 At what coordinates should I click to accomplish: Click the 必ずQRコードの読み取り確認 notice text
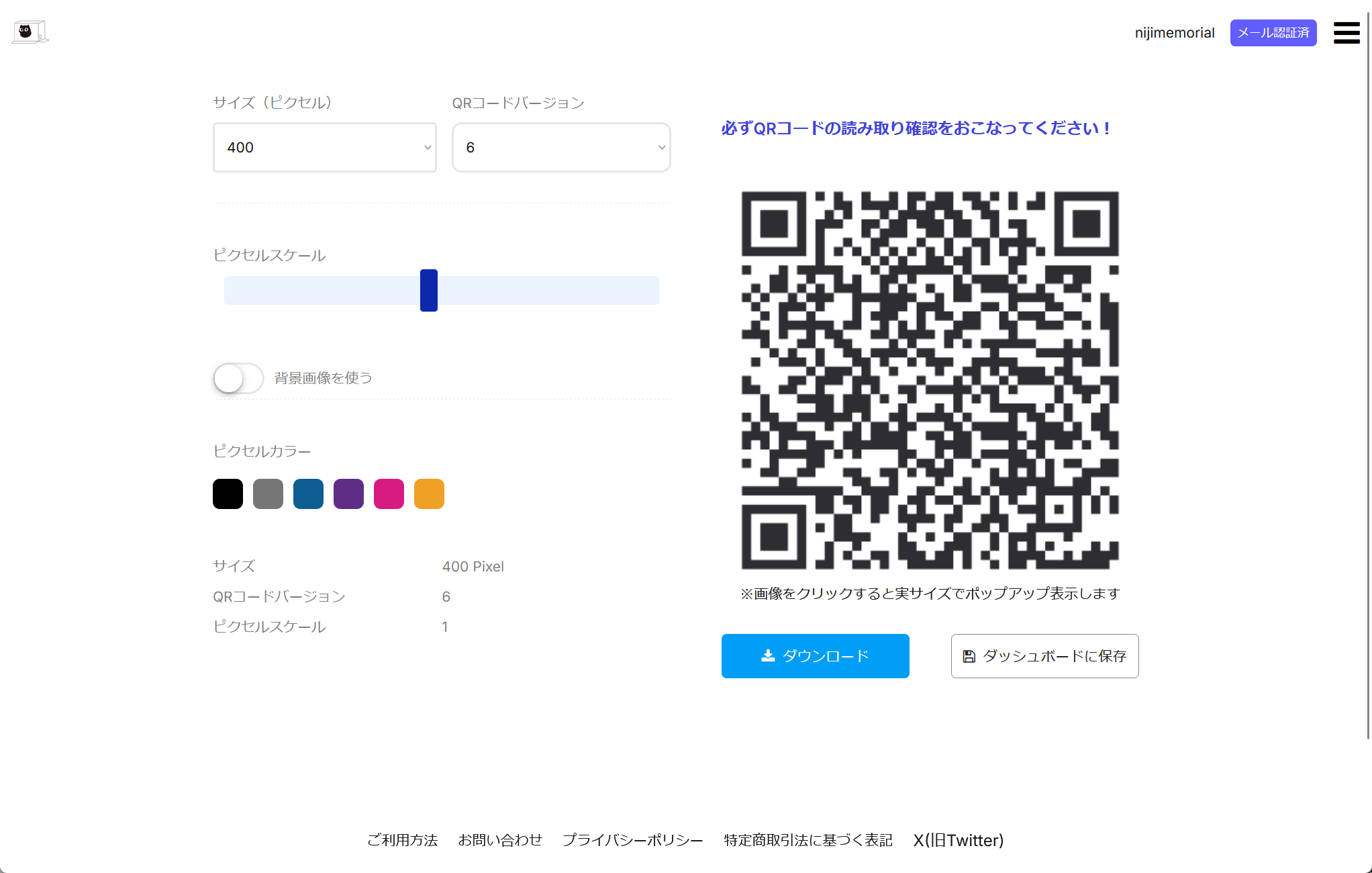click(x=916, y=128)
